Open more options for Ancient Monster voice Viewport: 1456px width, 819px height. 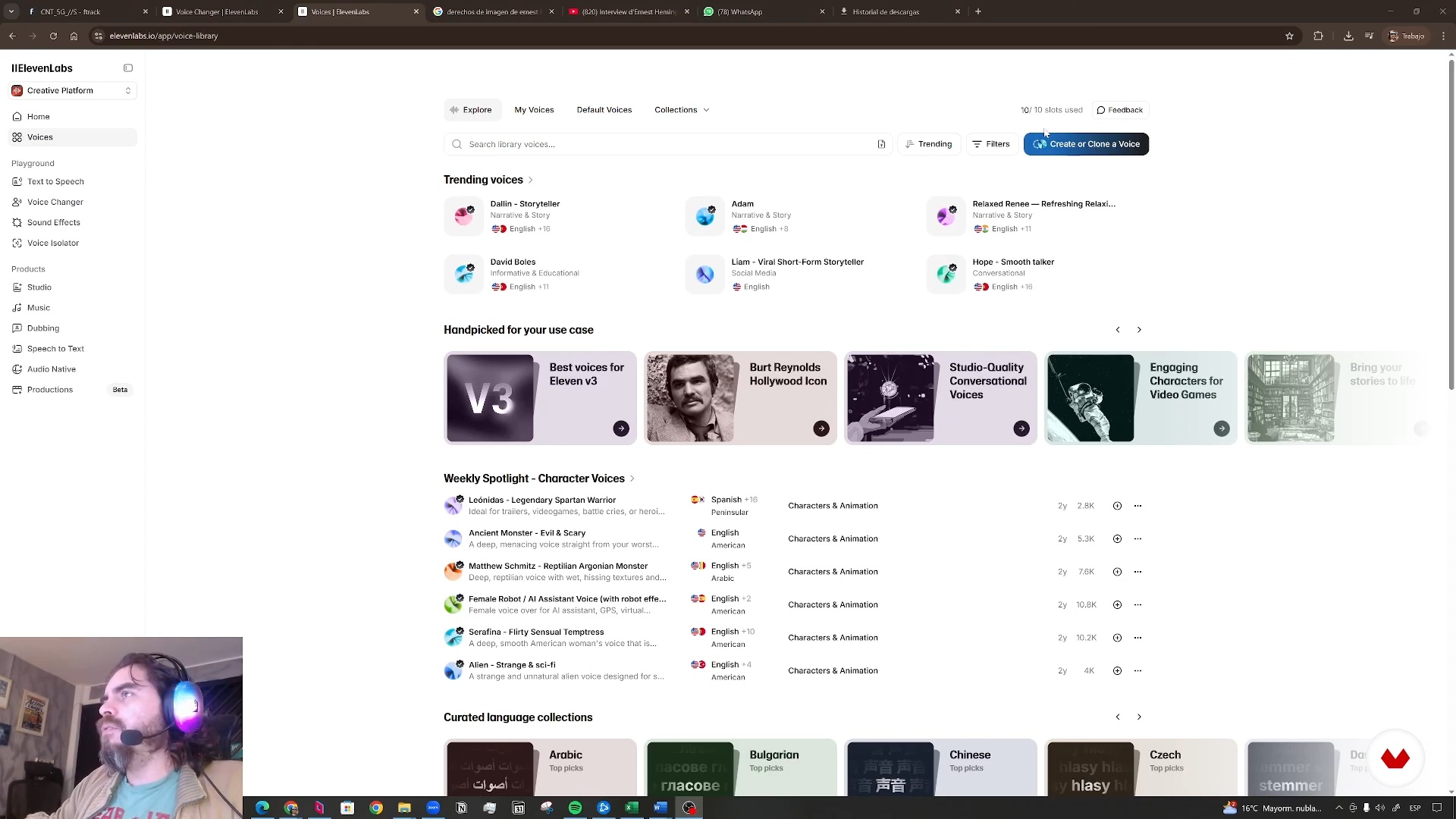[x=1137, y=539]
